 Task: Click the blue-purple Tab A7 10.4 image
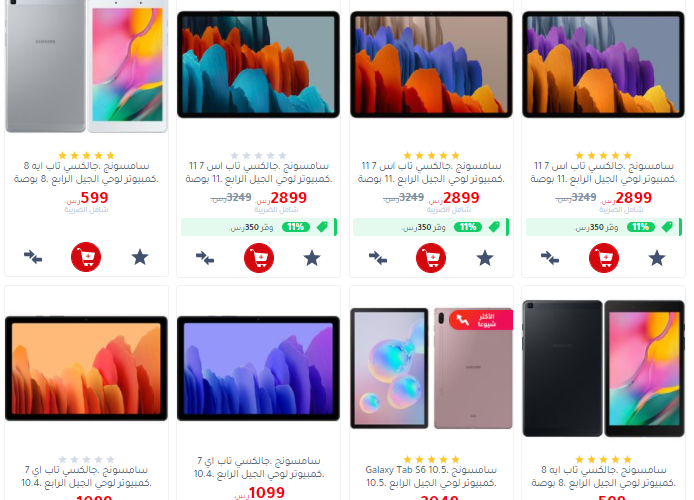coord(258,368)
